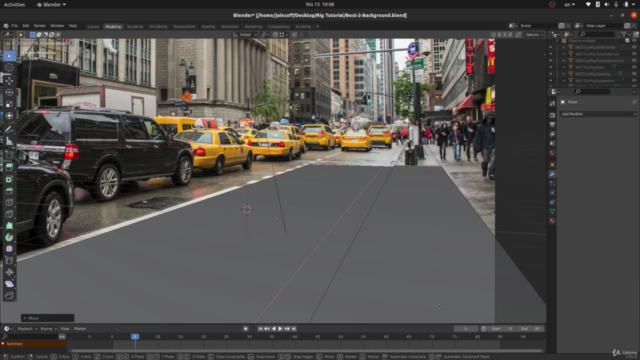Toggle Z axis mesh mirror
This screenshot has width=640, height=360.
coord(510,35)
